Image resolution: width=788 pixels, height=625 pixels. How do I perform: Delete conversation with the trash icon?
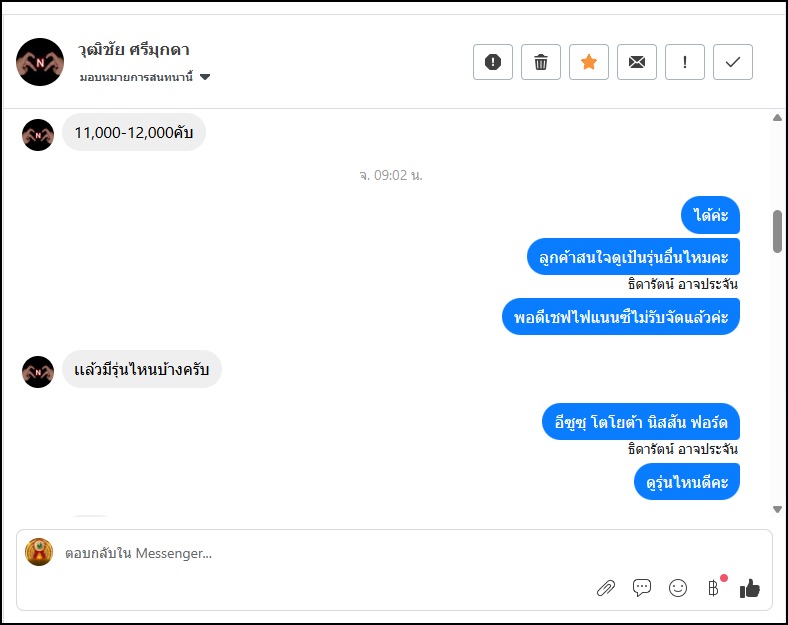[x=541, y=62]
